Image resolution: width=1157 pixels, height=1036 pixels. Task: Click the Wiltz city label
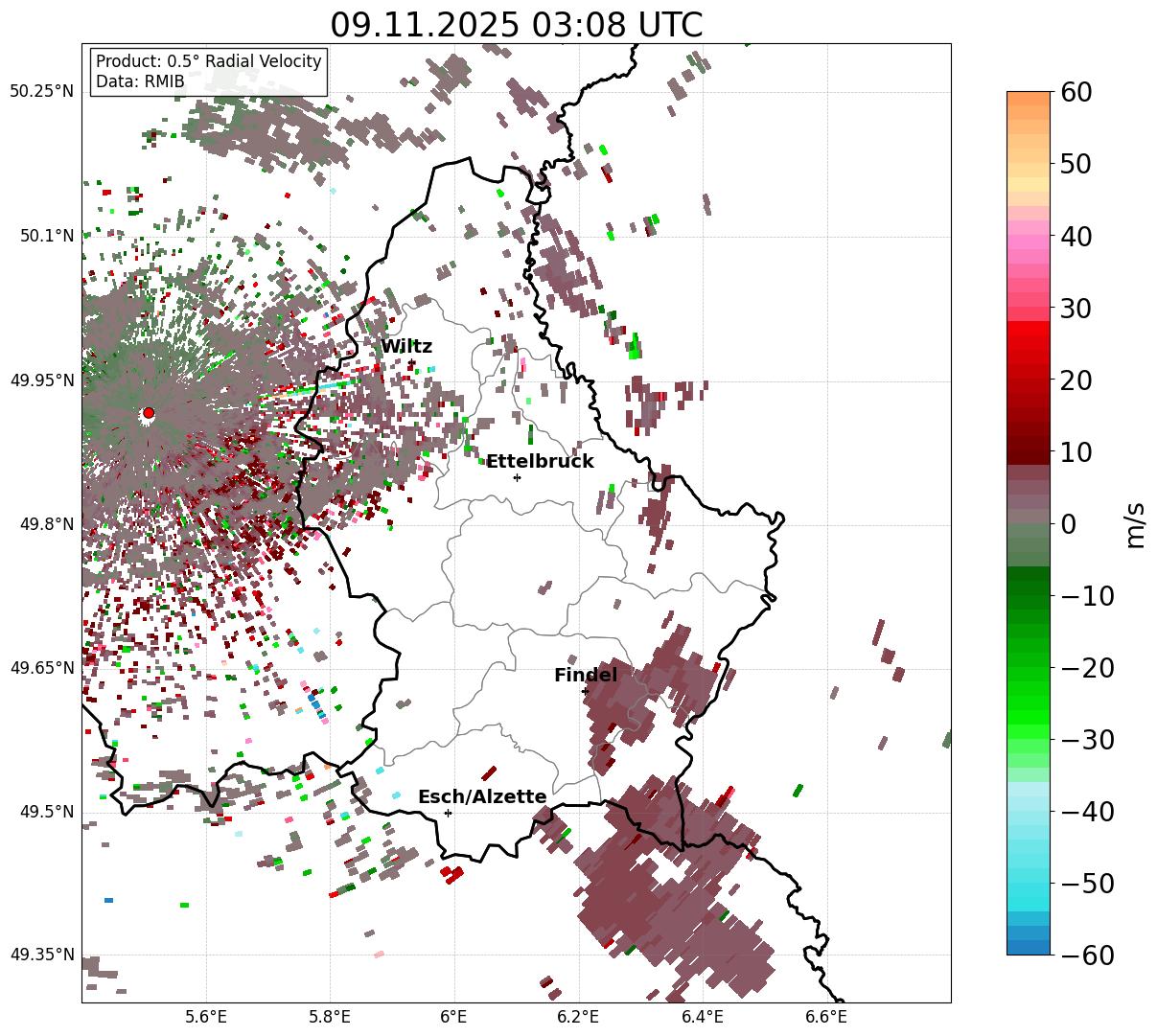[406, 347]
